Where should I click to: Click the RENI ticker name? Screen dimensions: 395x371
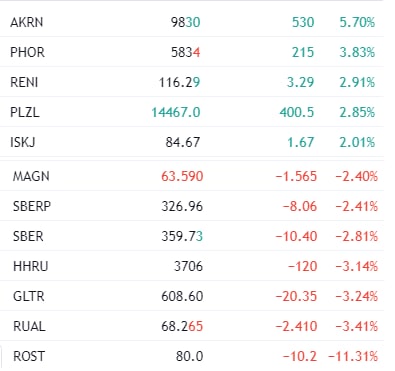pyautogui.click(x=24, y=82)
